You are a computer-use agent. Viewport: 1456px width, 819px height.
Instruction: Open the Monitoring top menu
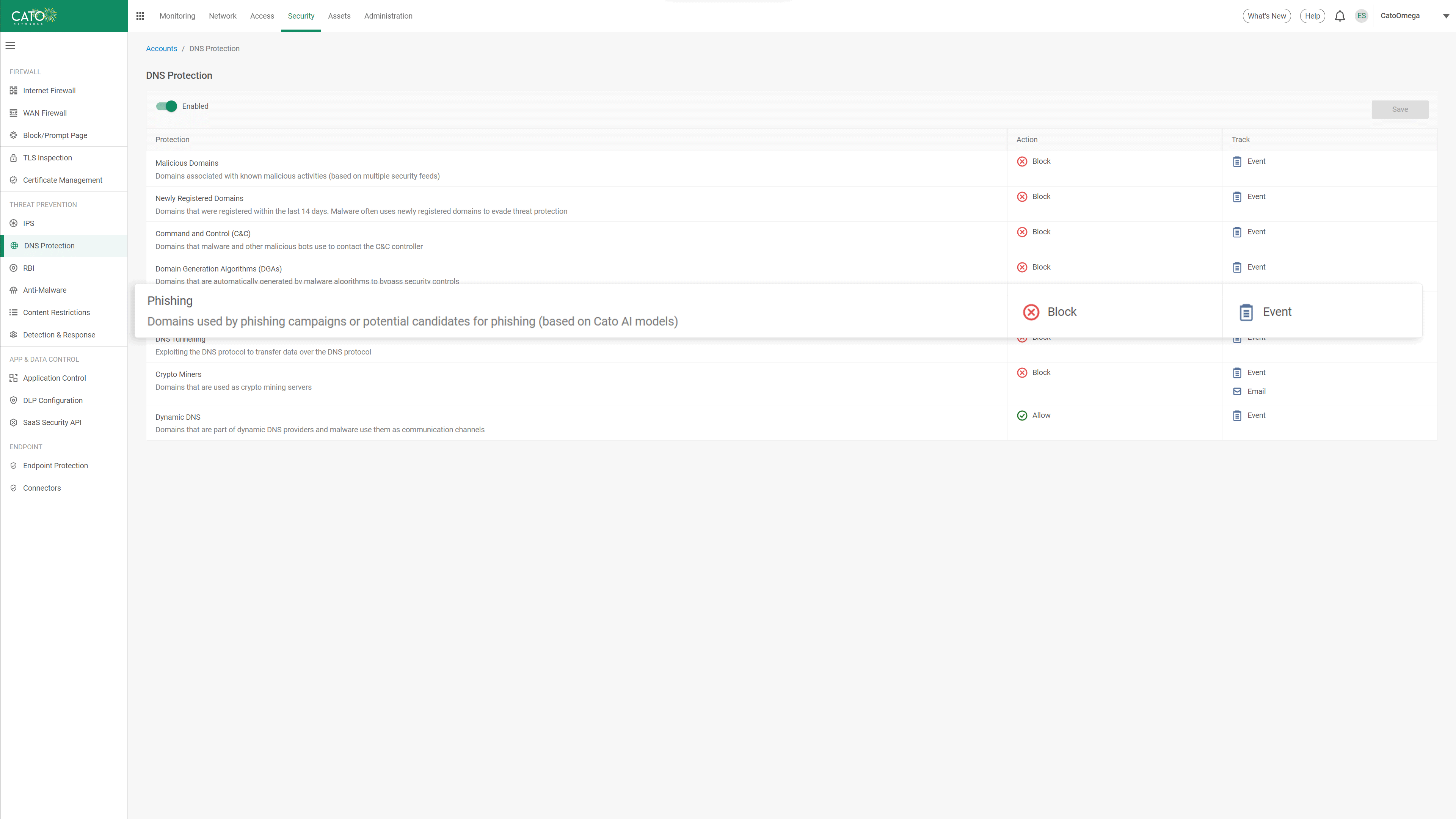coord(177,16)
